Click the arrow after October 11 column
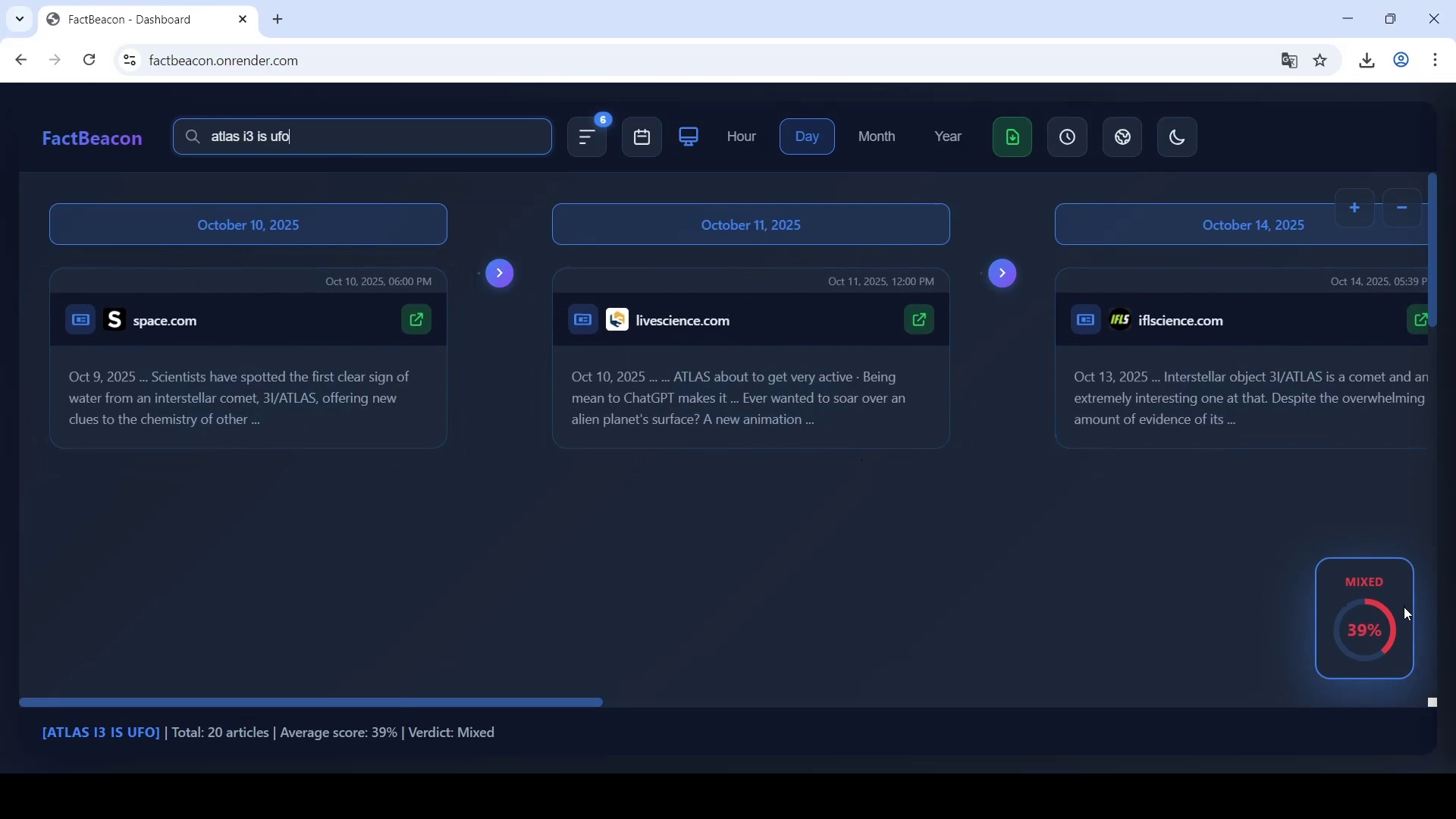The width and height of the screenshot is (1456, 819). 1003,273
